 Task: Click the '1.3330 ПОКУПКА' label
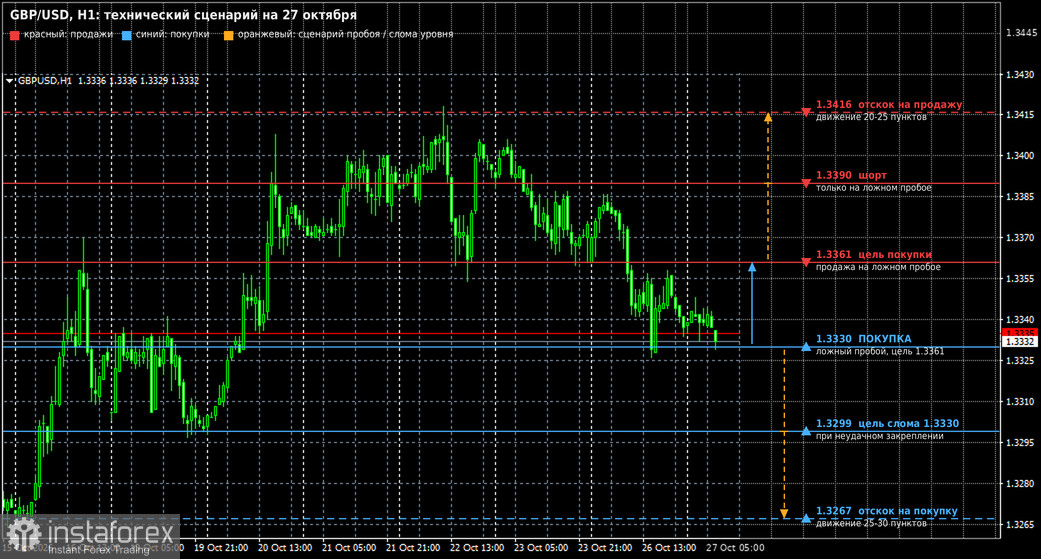[864, 339]
